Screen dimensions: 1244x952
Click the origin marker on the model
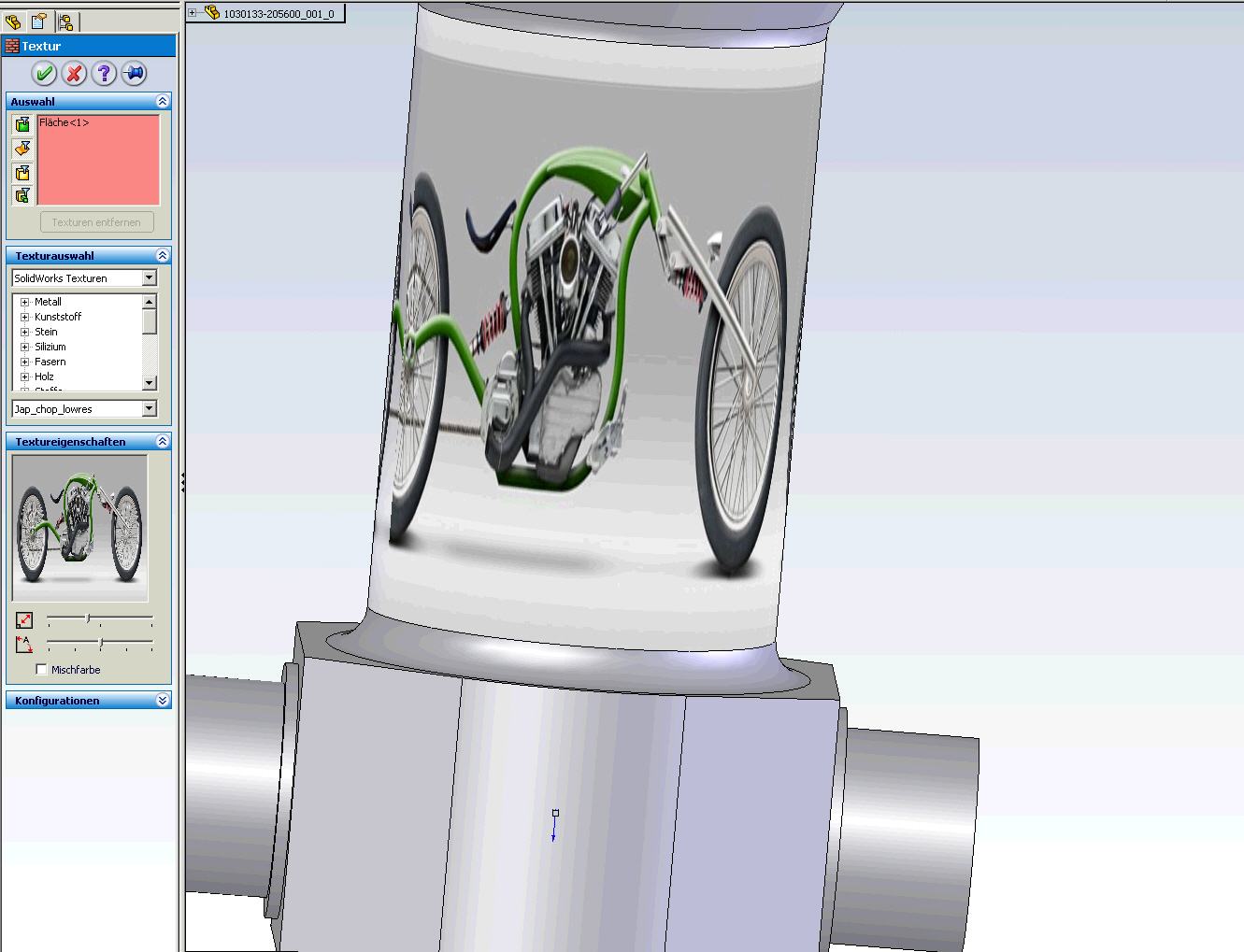[x=555, y=814]
